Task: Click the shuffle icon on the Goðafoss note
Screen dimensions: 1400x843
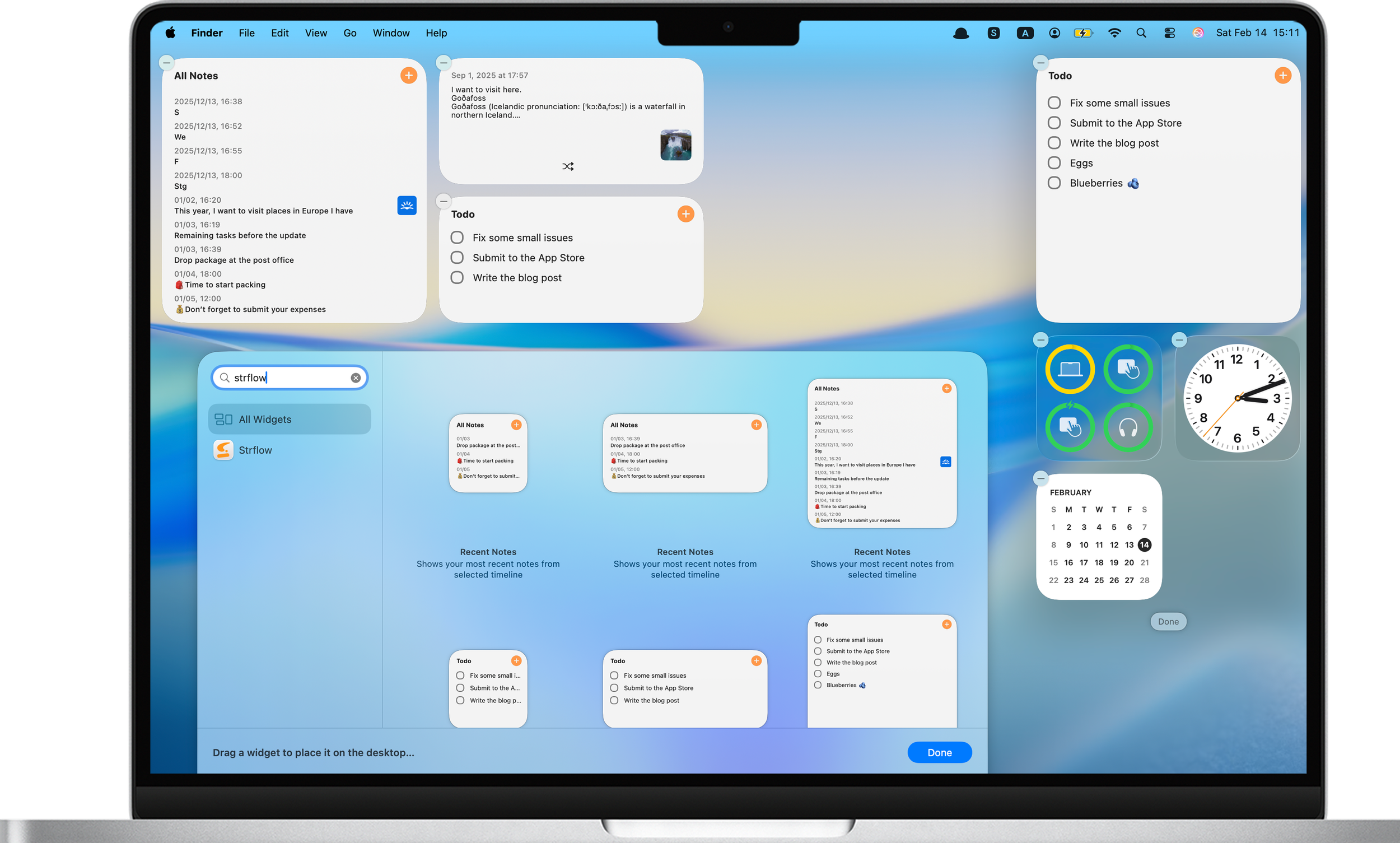Action: [x=567, y=166]
